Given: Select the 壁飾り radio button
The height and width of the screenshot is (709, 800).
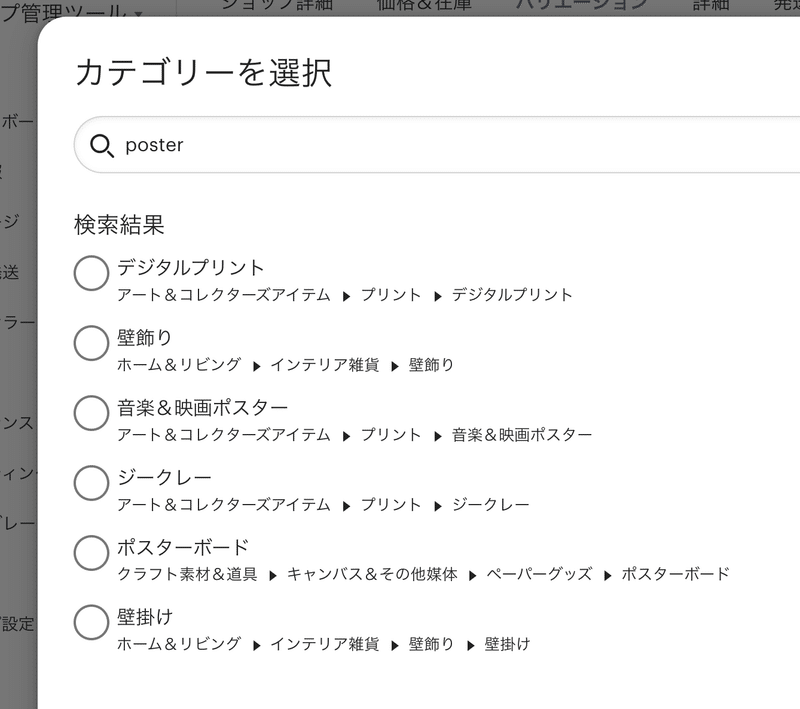Looking at the screenshot, I should tap(91, 343).
